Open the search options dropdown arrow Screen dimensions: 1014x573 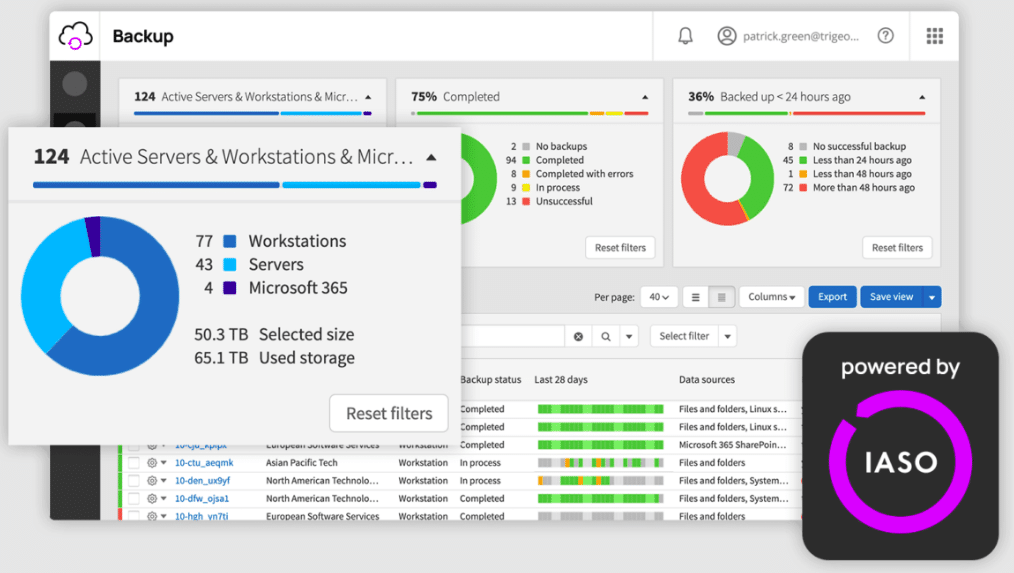[x=629, y=336]
